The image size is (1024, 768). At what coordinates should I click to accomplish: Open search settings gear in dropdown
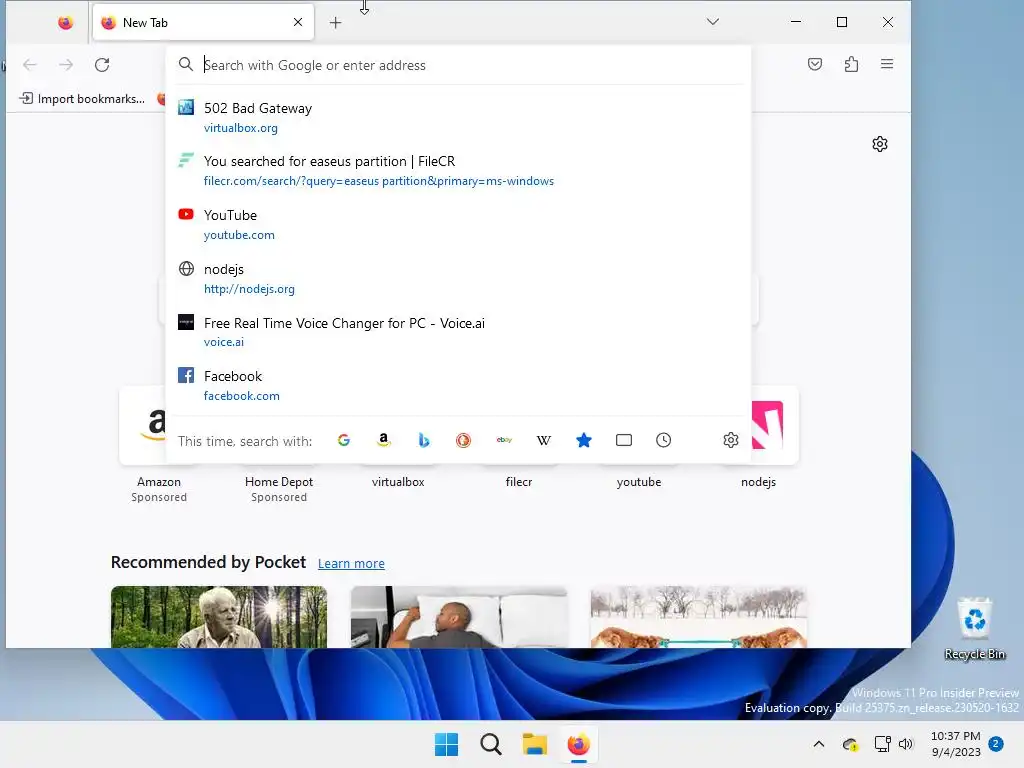pos(731,440)
